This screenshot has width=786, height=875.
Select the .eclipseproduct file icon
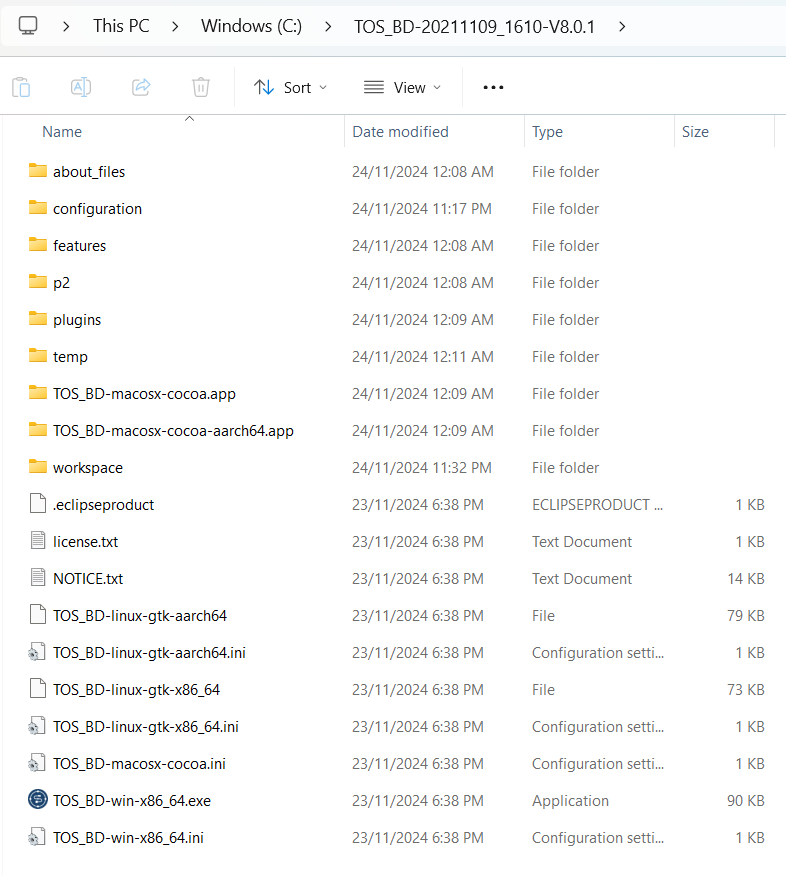pyautogui.click(x=37, y=504)
